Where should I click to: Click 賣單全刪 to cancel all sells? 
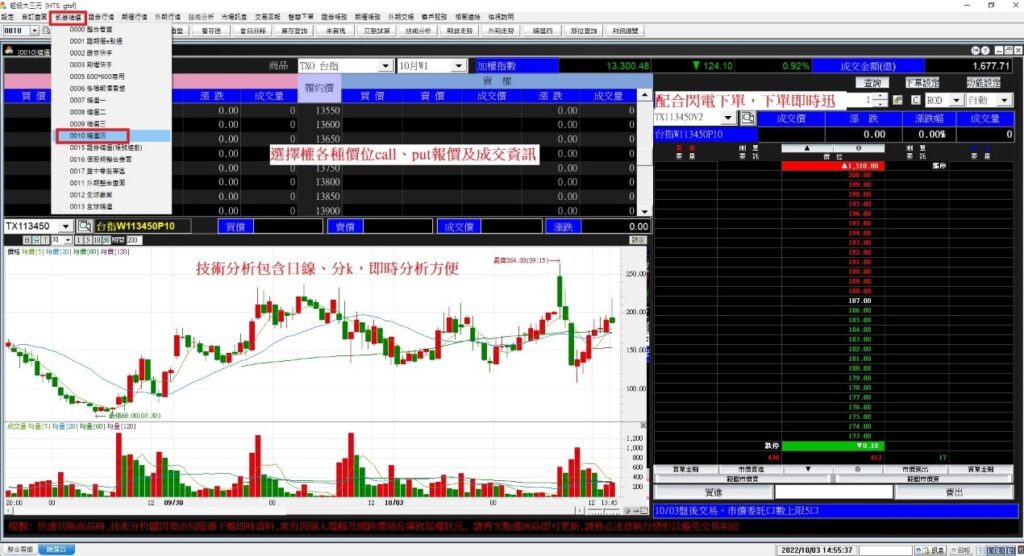coord(981,469)
